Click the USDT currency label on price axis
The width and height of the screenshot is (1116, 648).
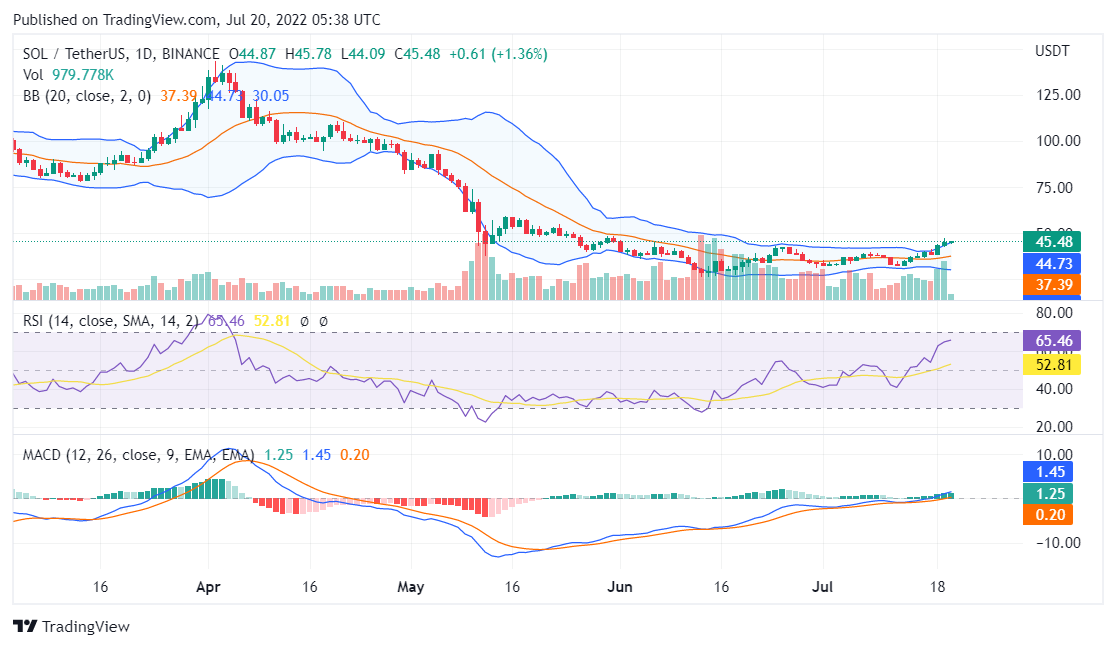pos(1052,51)
